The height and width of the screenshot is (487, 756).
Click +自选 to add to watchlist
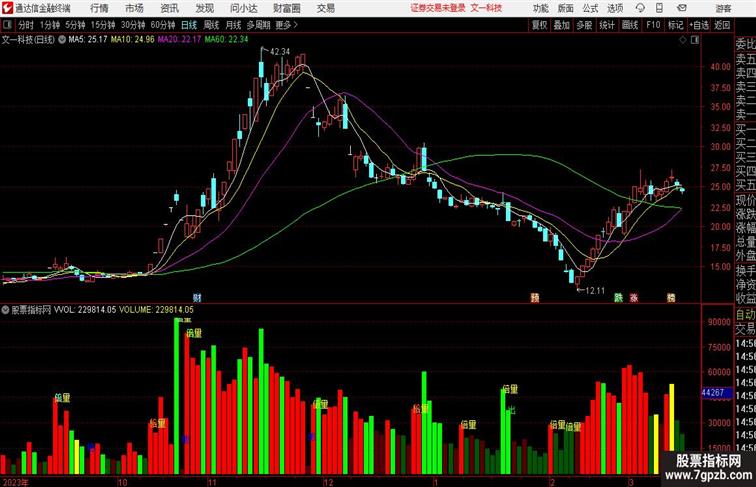click(699, 25)
